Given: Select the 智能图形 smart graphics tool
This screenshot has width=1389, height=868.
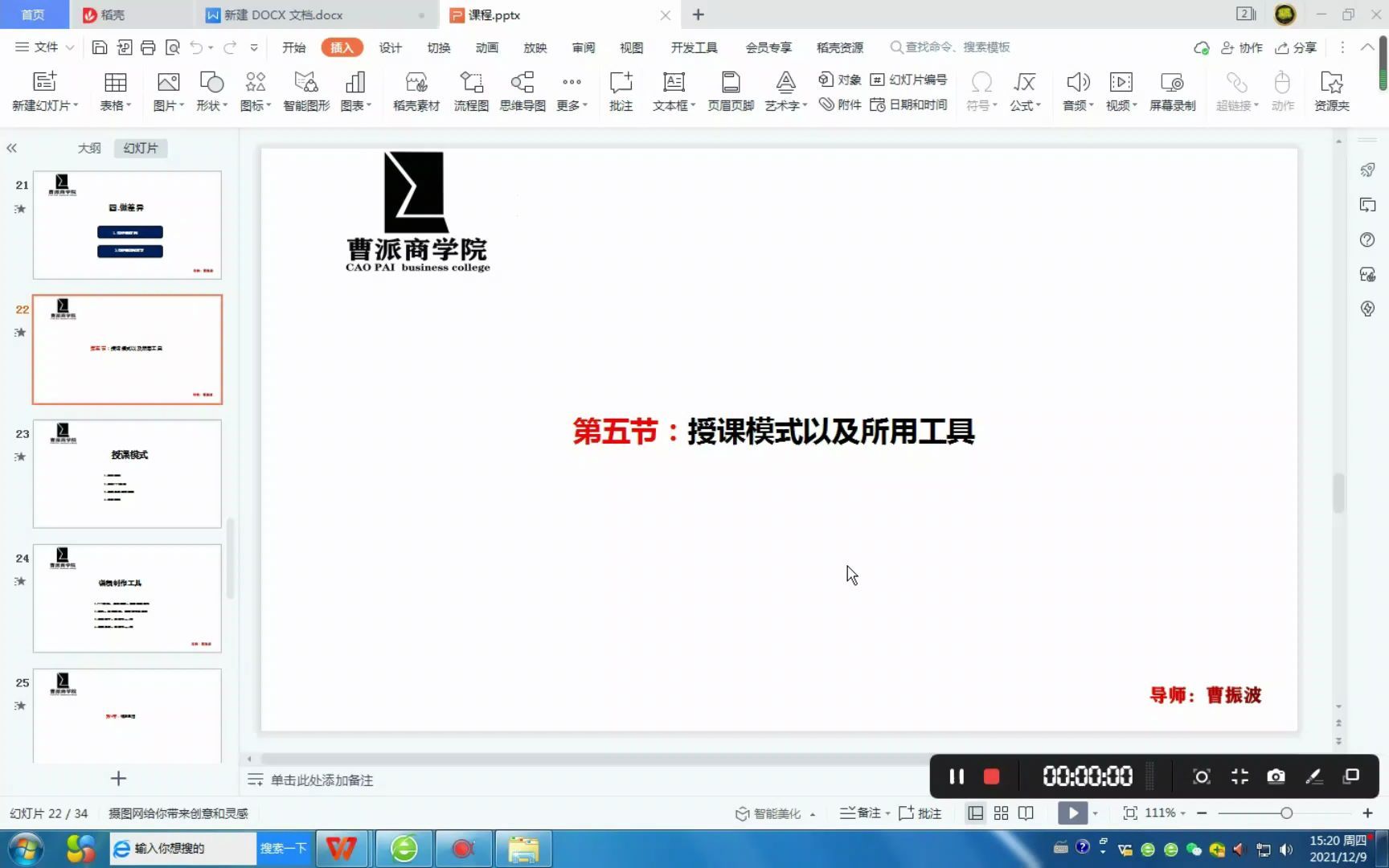Looking at the screenshot, I should point(306,90).
